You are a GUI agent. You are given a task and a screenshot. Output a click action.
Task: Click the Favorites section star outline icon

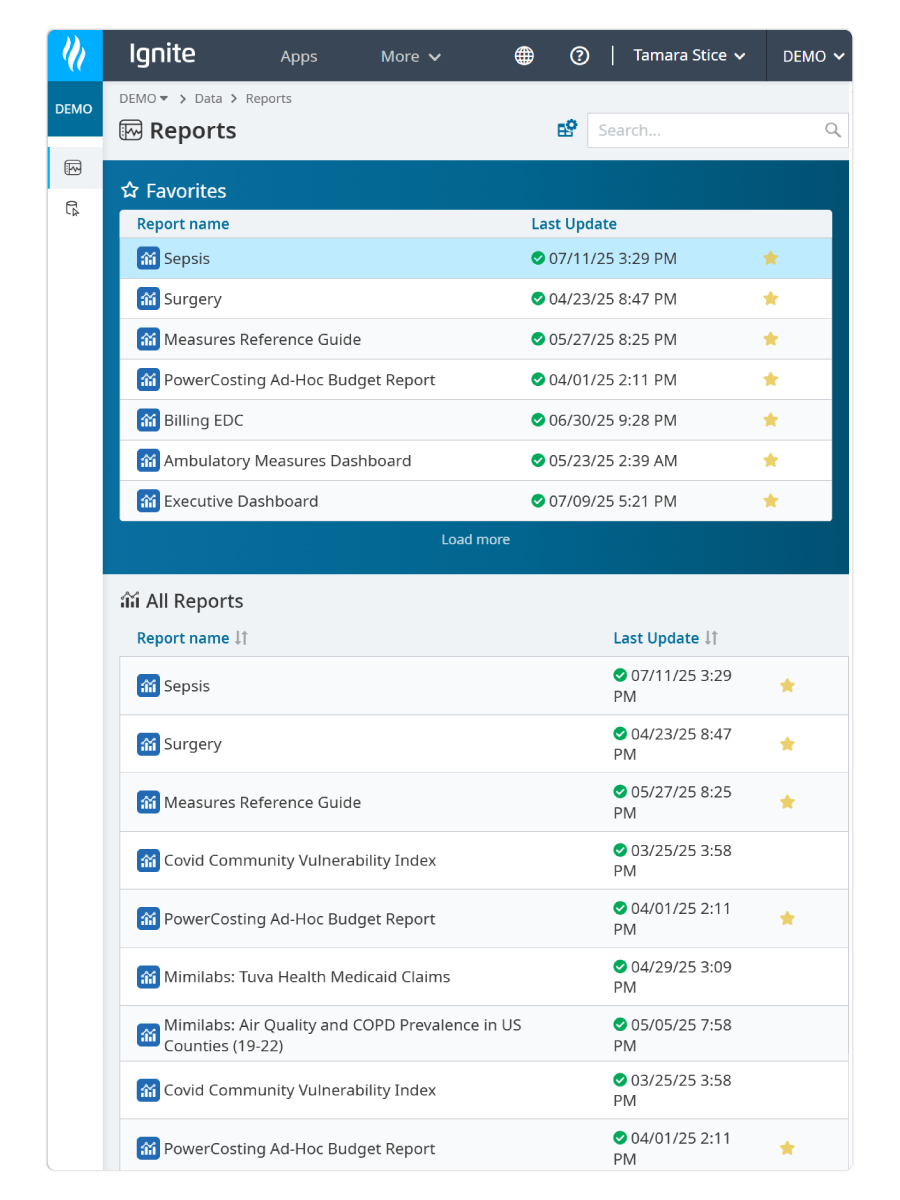(x=129, y=190)
